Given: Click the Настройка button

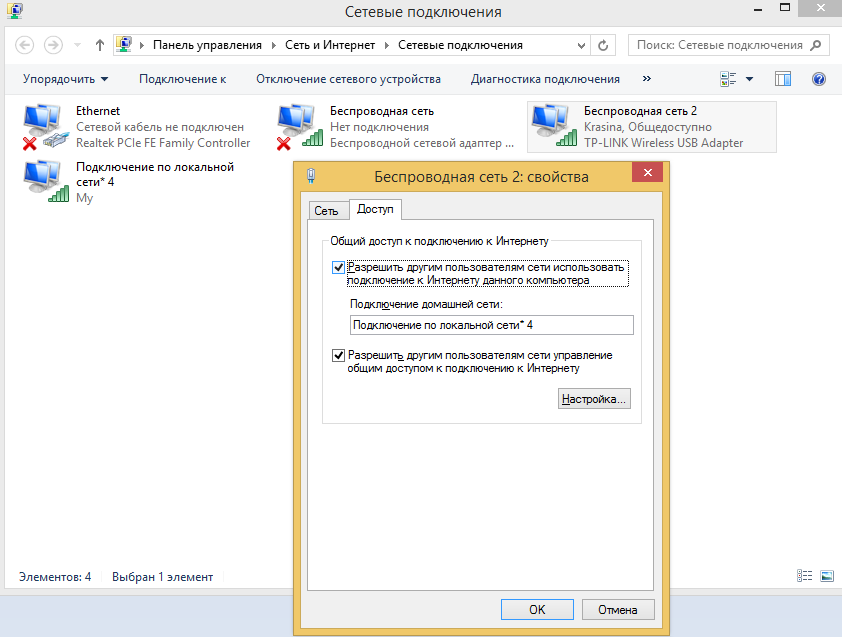Looking at the screenshot, I should pos(594,399).
